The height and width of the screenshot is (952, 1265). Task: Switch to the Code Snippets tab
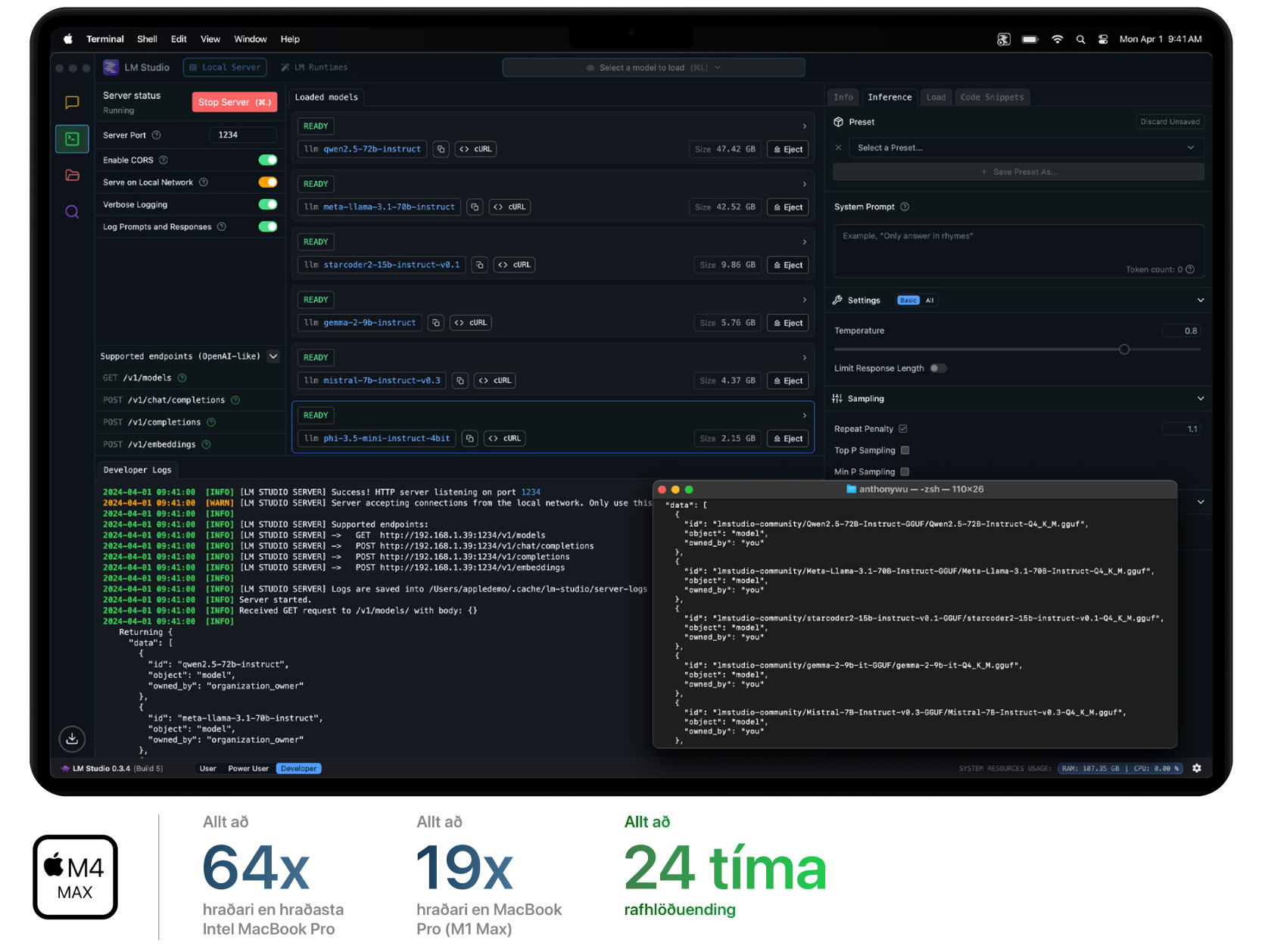tap(992, 97)
